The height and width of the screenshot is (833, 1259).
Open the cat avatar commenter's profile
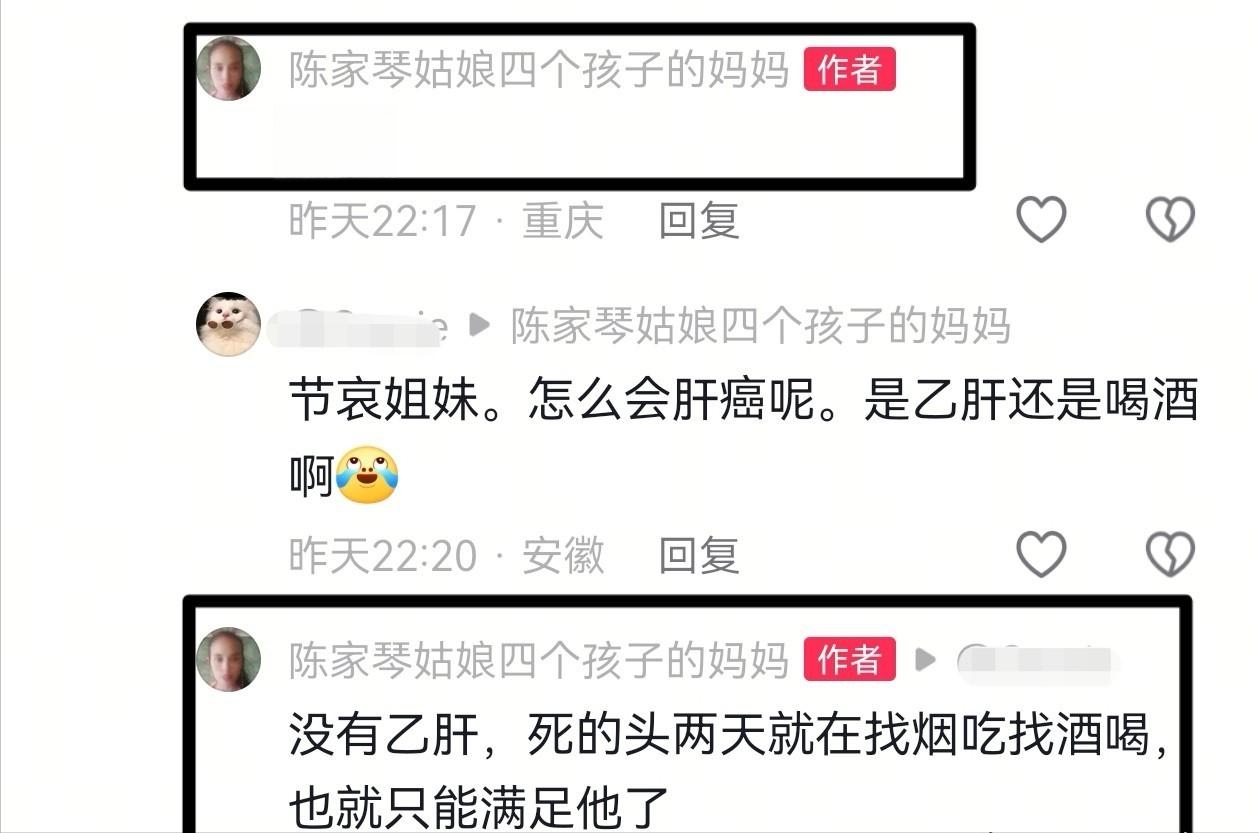pos(228,324)
